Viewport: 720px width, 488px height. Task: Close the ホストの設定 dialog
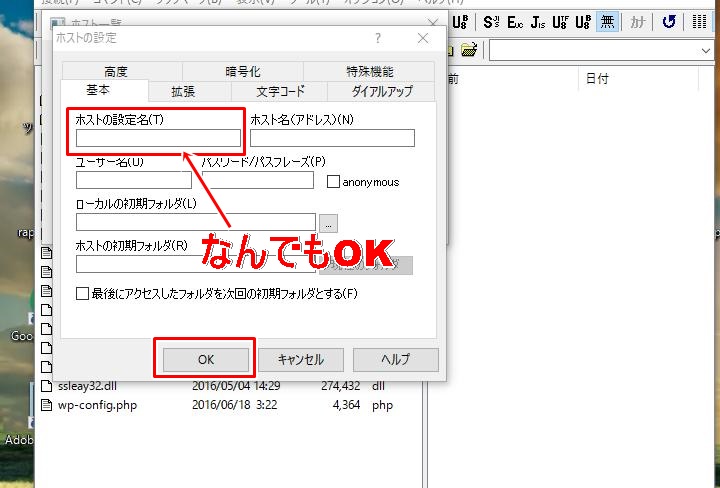coord(423,38)
